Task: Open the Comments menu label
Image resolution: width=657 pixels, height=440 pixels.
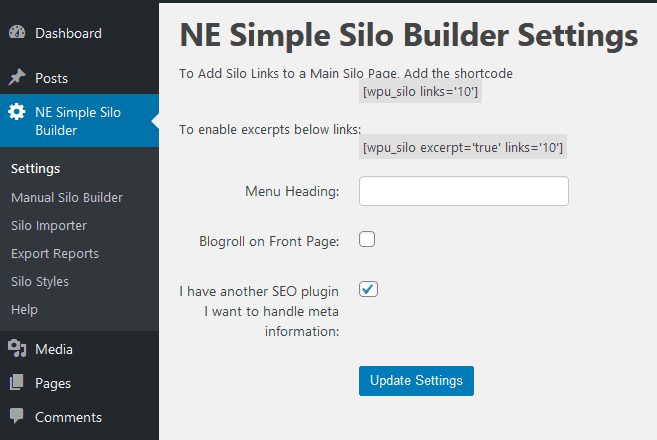Action: coord(68,417)
